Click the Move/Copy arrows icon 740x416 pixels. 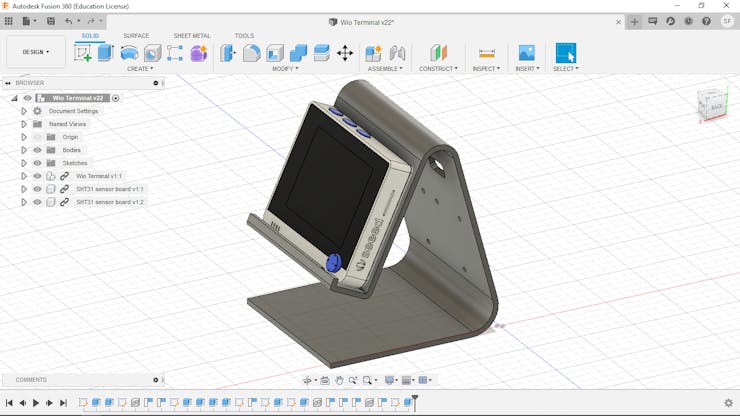[345, 53]
